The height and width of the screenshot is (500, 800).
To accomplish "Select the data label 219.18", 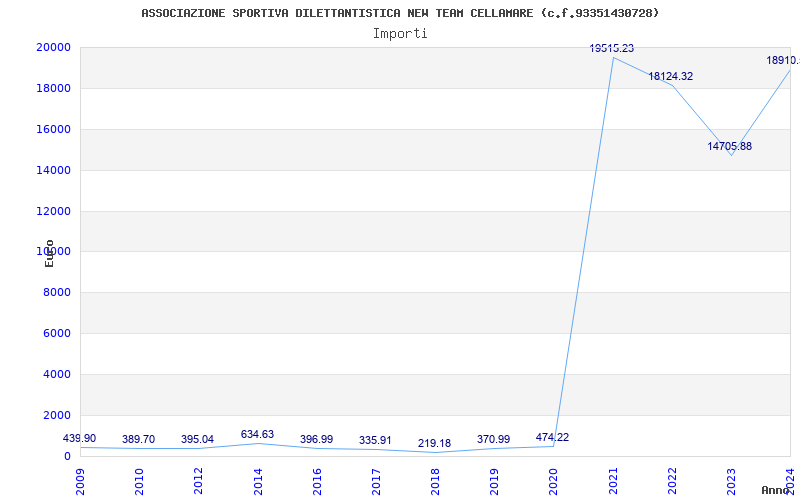I will [434, 443].
